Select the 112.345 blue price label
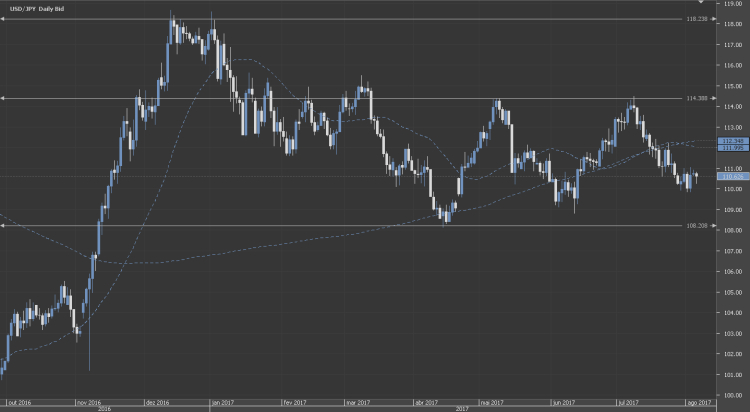The image size is (750, 412). pyautogui.click(x=733, y=141)
